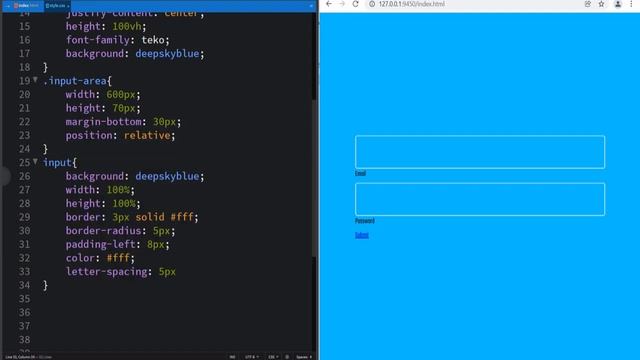Image resolution: width=640 pixels, height=360 pixels.
Task: Focus the Email input box in preview
Action: click(x=480, y=152)
